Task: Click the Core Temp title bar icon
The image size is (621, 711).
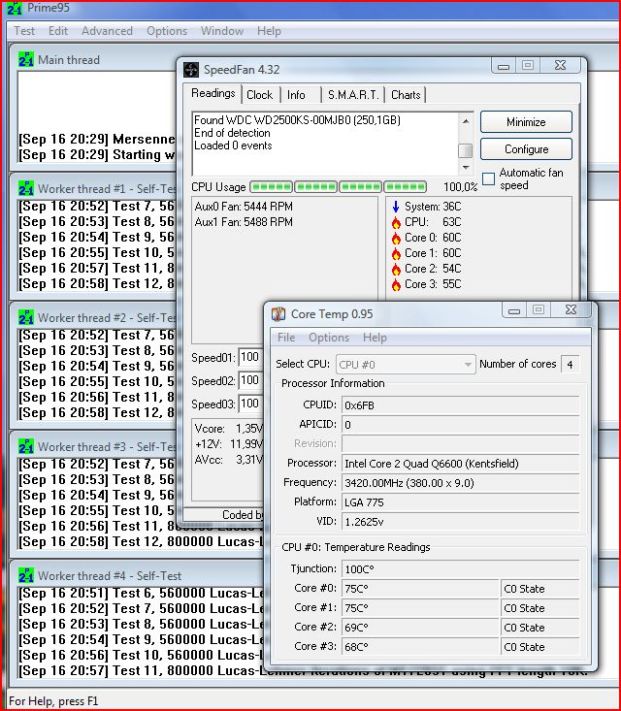Action: click(x=278, y=314)
